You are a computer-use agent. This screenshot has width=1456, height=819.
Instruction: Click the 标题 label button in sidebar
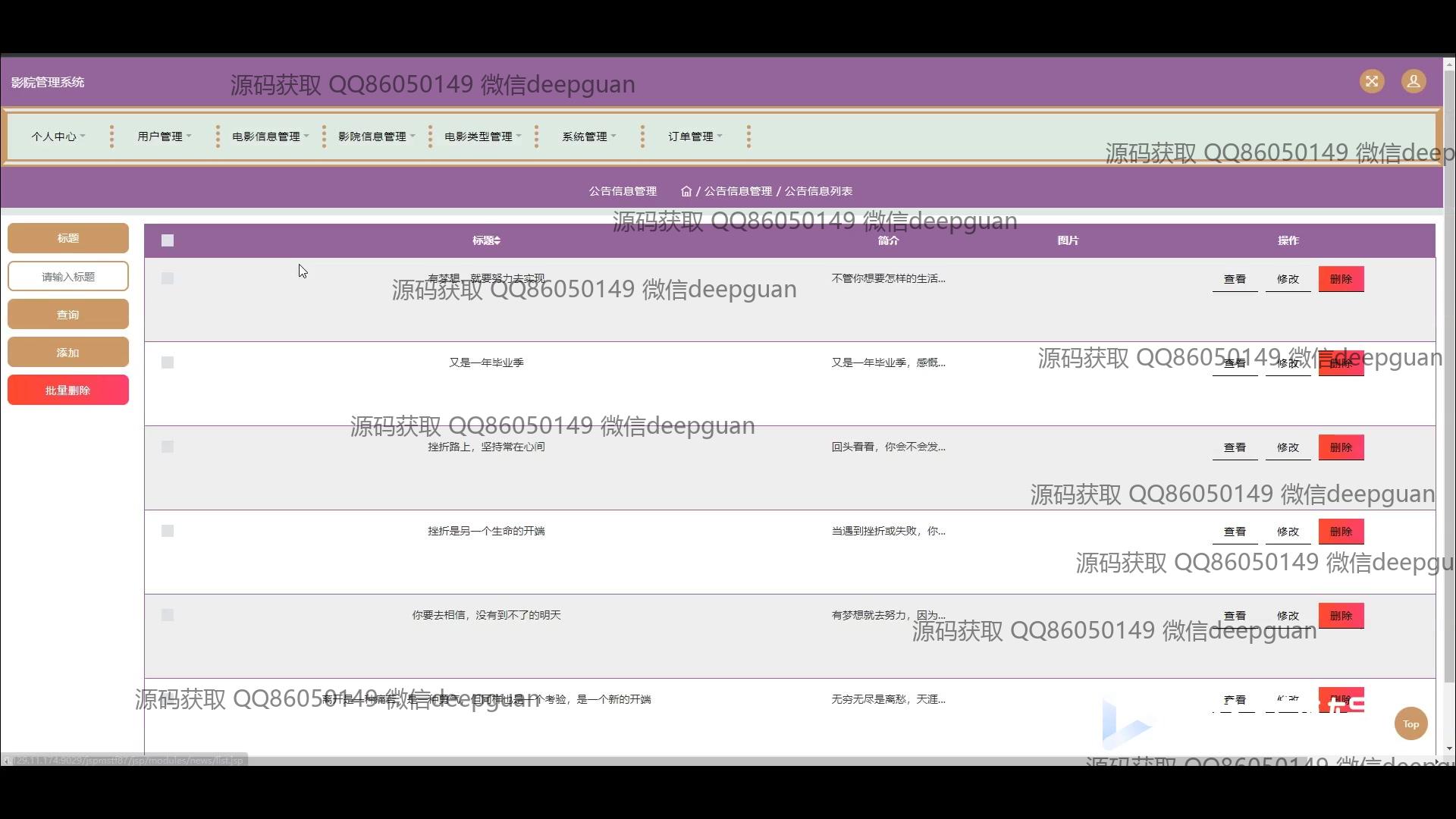pyautogui.click(x=68, y=238)
